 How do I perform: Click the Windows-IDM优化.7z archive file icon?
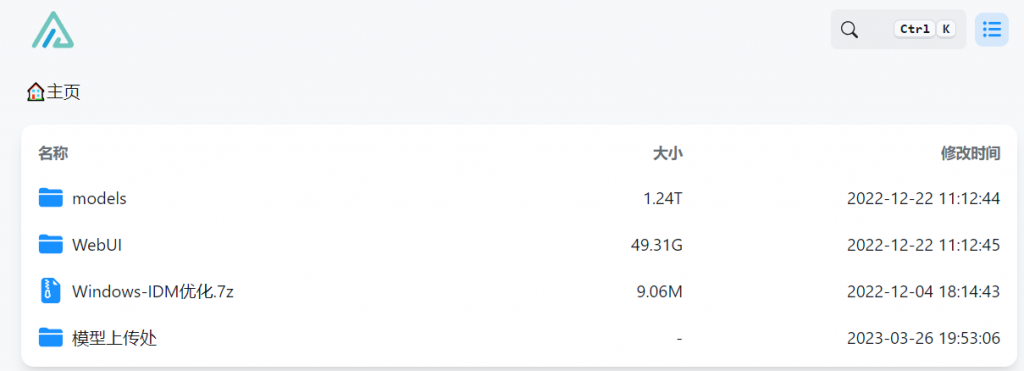click(50, 291)
